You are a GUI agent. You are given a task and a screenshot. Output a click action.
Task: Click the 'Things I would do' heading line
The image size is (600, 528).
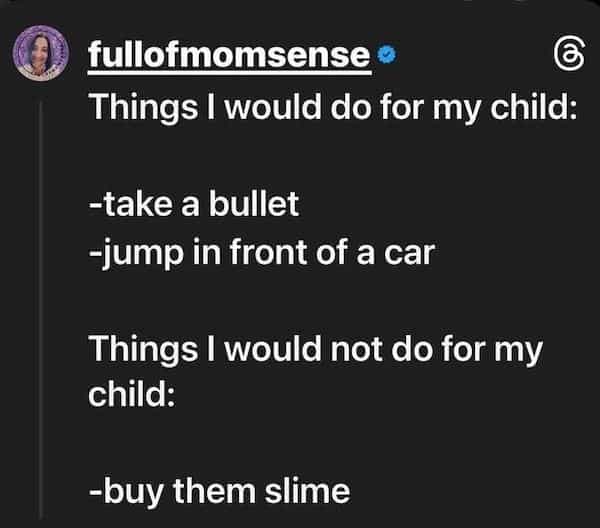[333, 106]
